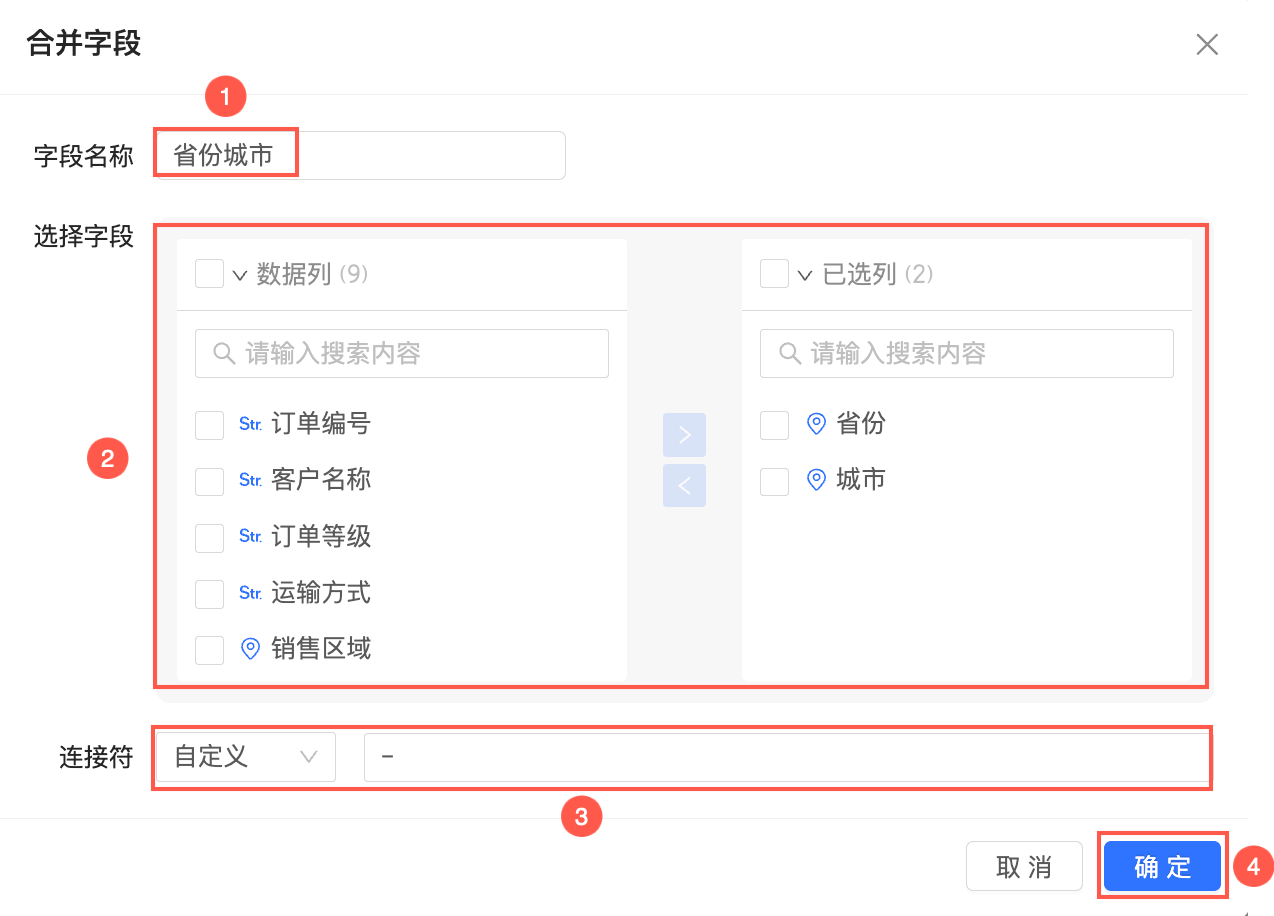Click the location pin icon beside 省份
1274x916 pixels.
click(x=817, y=424)
